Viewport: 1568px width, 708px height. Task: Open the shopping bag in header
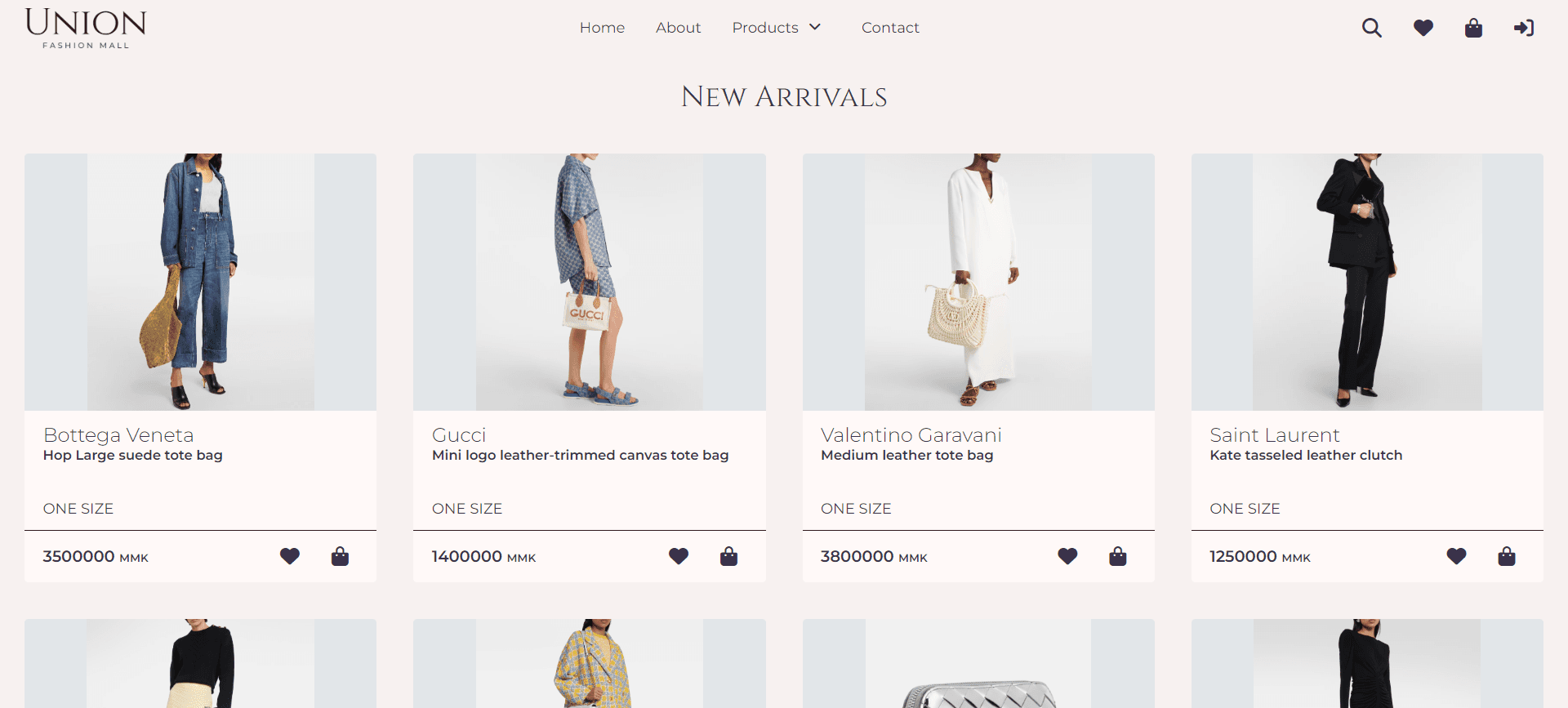(x=1473, y=28)
